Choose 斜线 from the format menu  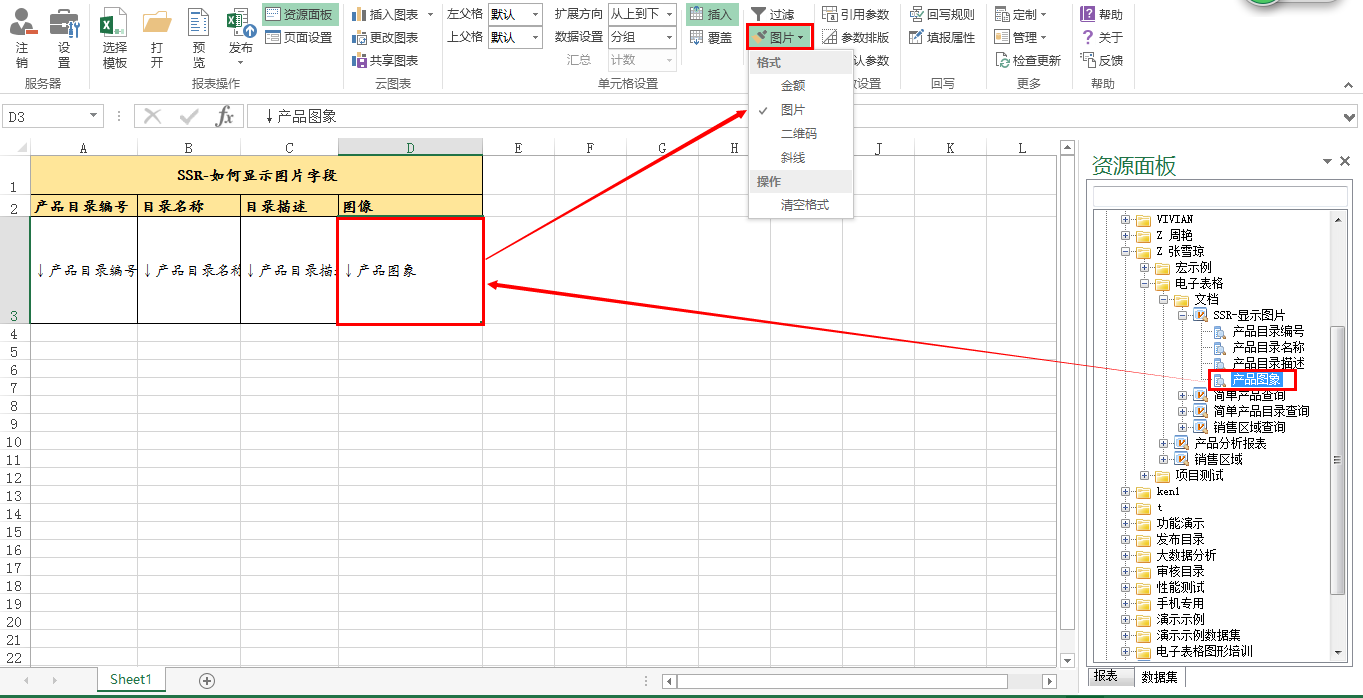click(x=793, y=158)
